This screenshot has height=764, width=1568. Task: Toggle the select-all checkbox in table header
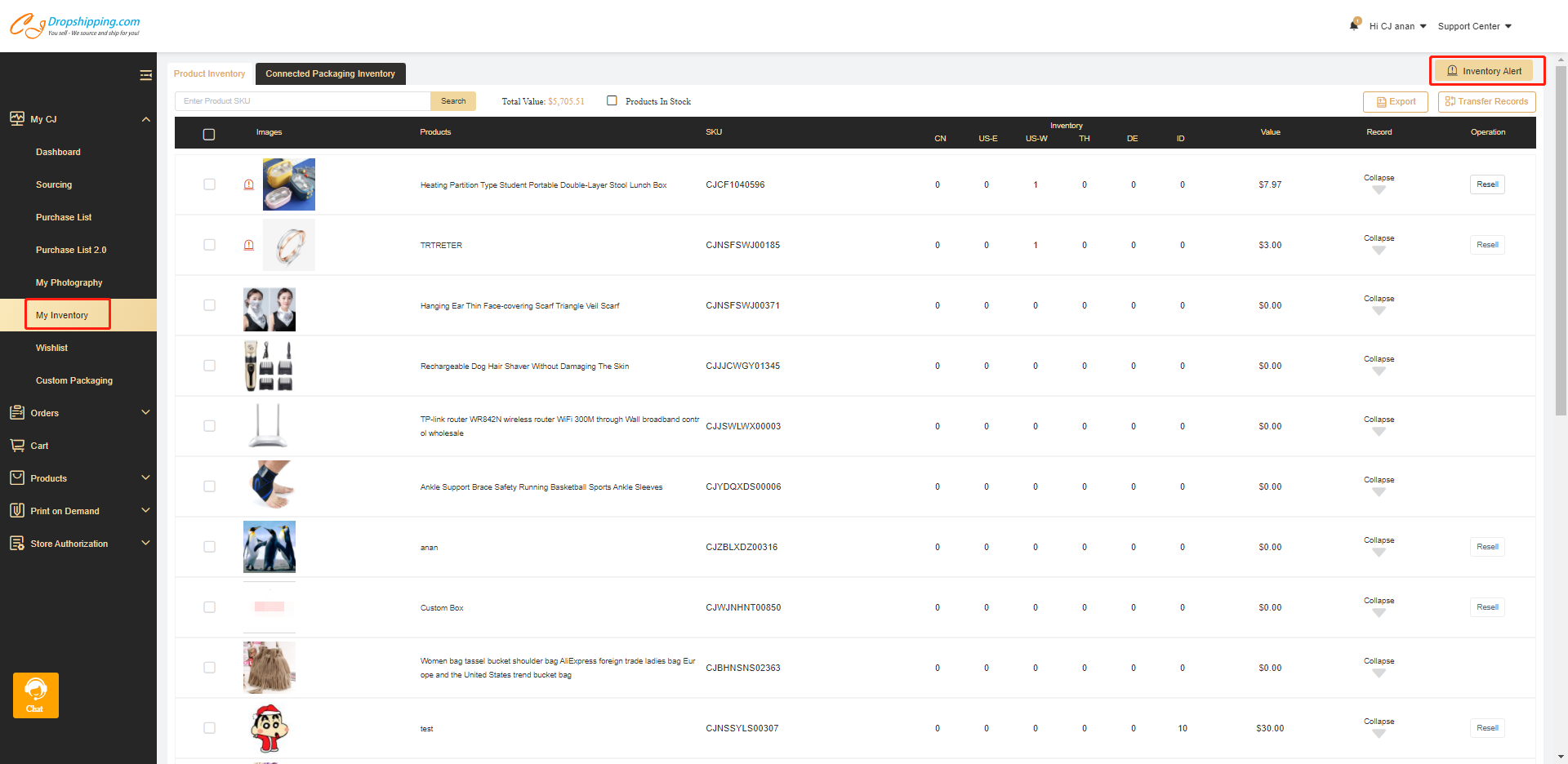tap(209, 134)
